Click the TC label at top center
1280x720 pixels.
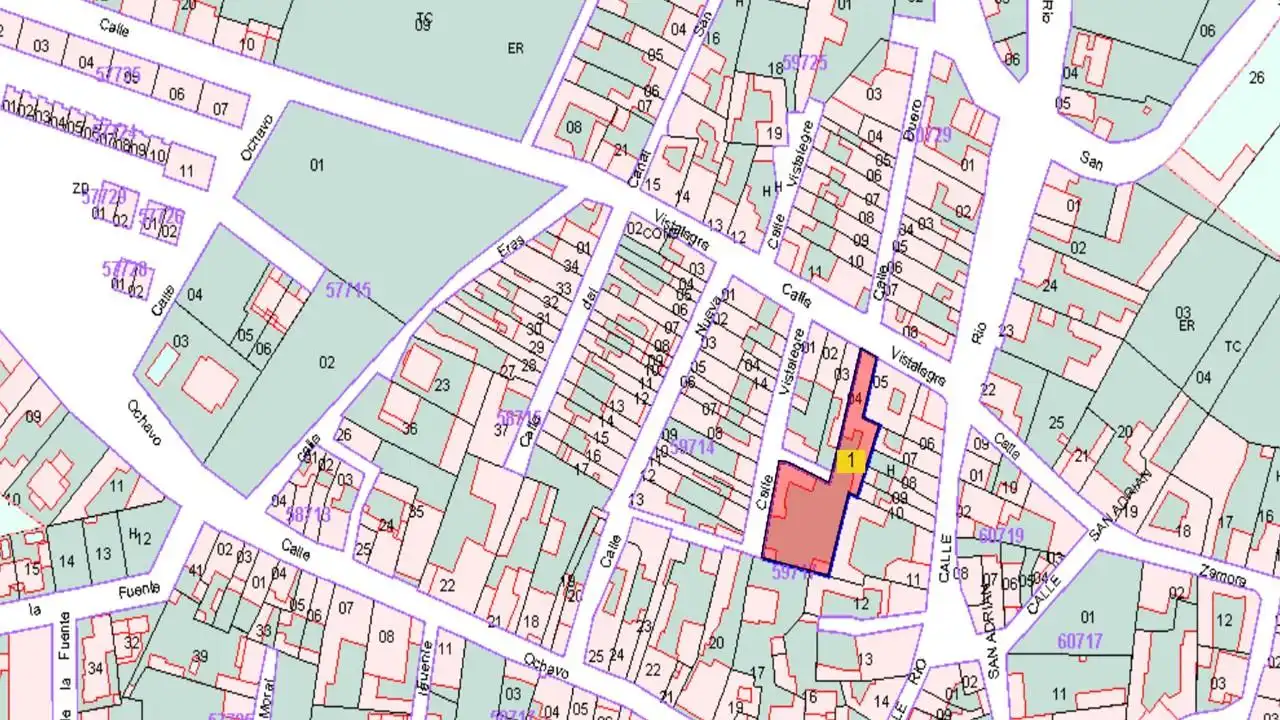pyautogui.click(x=425, y=18)
